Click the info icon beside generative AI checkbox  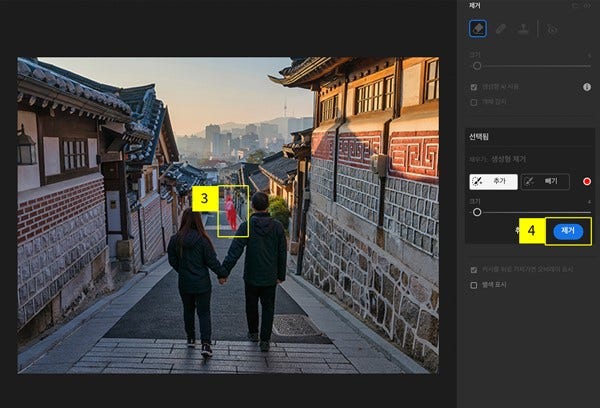point(587,87)
